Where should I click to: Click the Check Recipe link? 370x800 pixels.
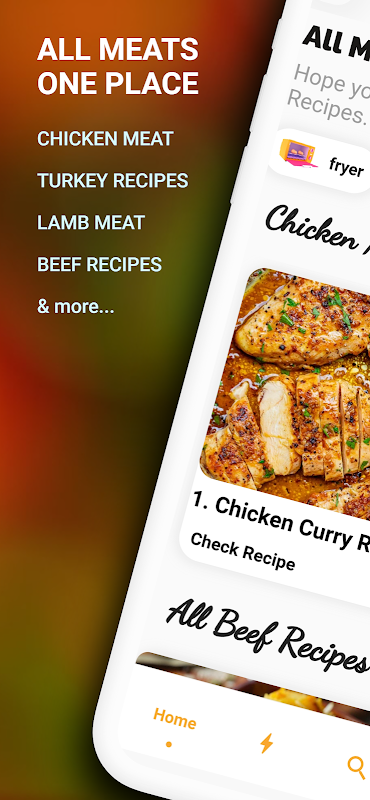242,552
